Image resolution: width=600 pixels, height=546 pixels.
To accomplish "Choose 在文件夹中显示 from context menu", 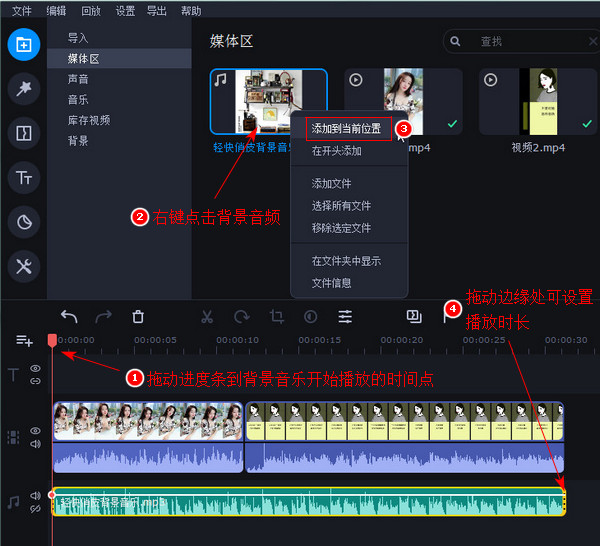I will [346, 261].
